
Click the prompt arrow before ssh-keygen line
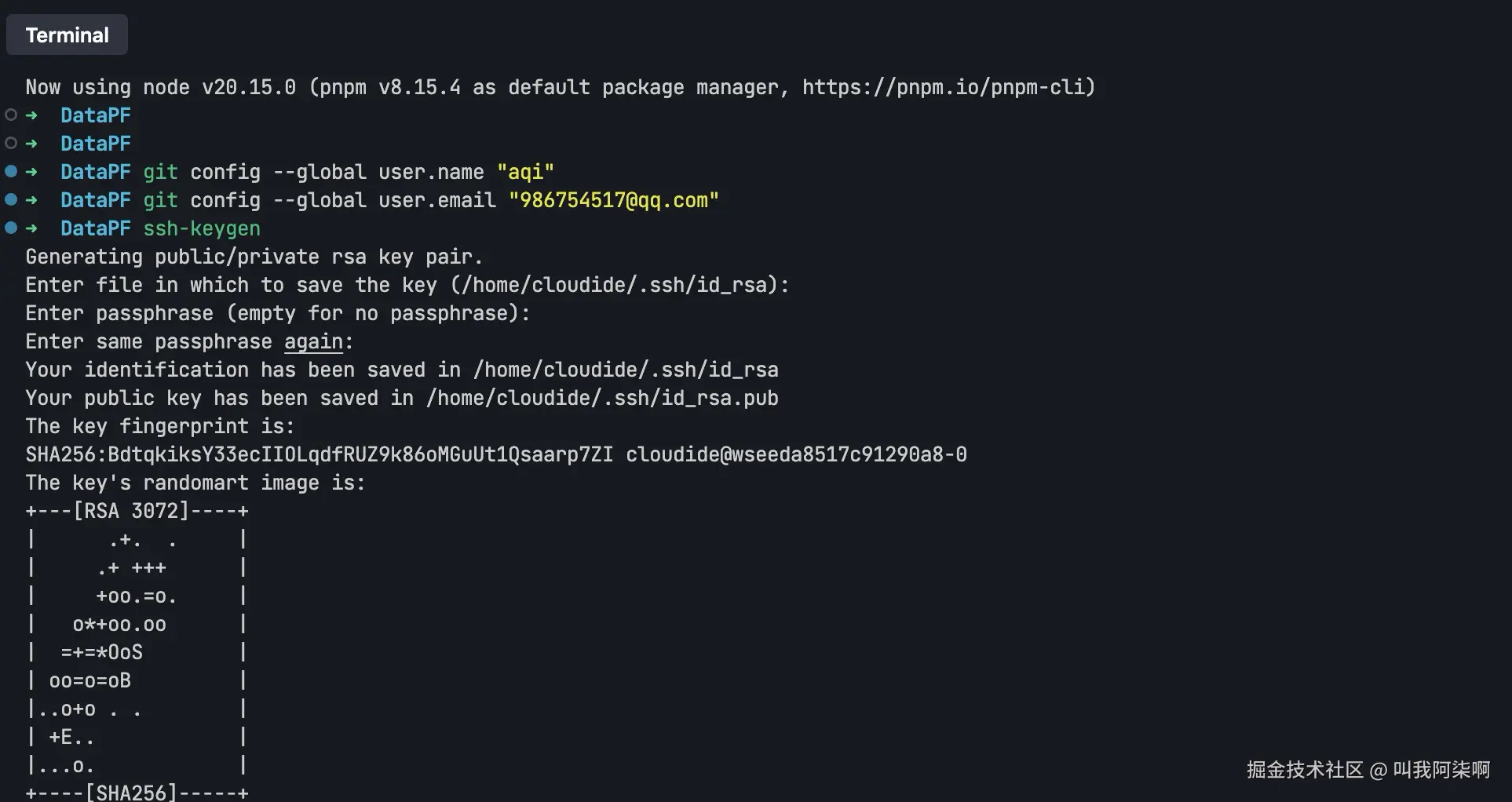31,228
